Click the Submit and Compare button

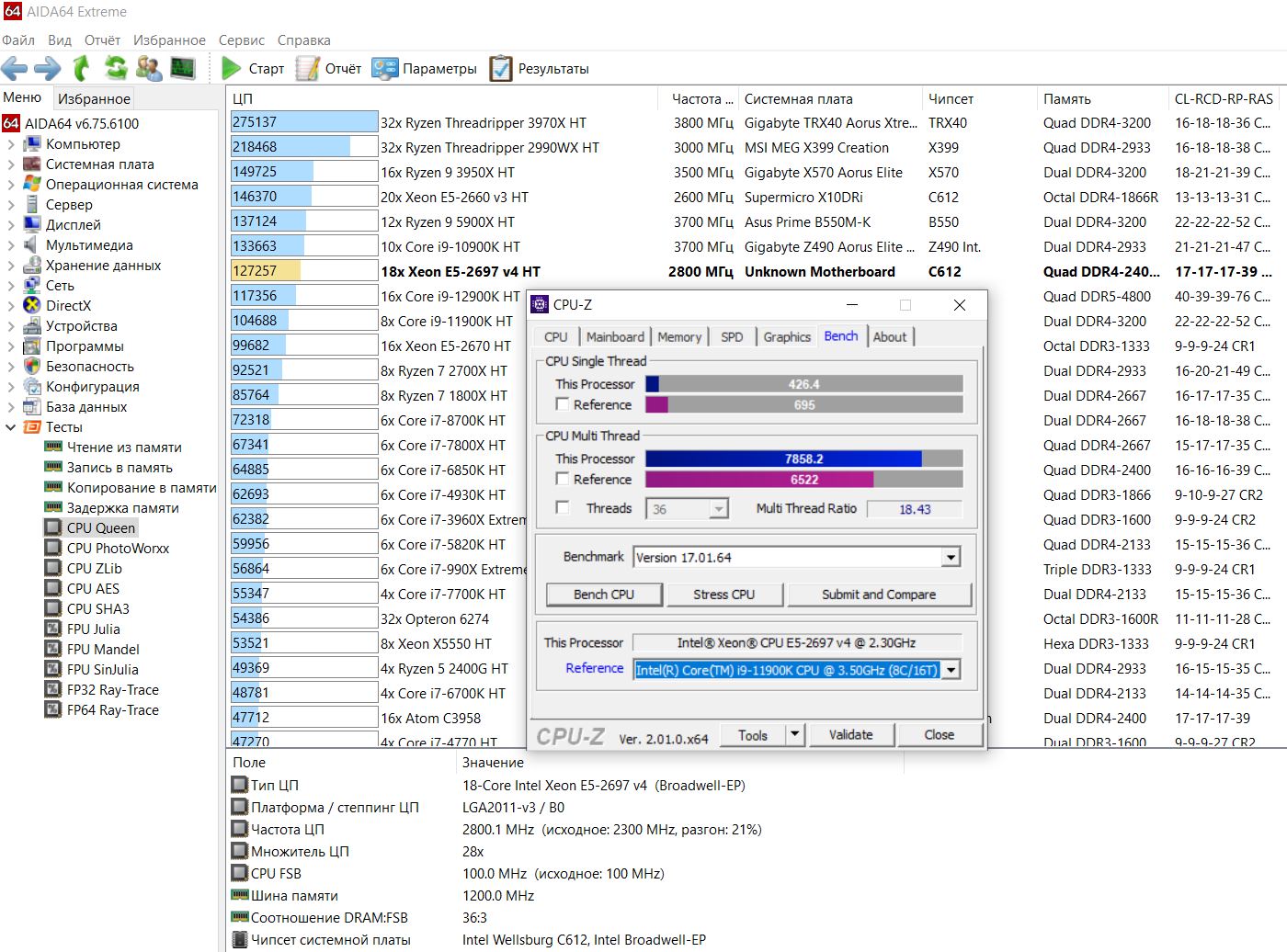coord(879,595)
